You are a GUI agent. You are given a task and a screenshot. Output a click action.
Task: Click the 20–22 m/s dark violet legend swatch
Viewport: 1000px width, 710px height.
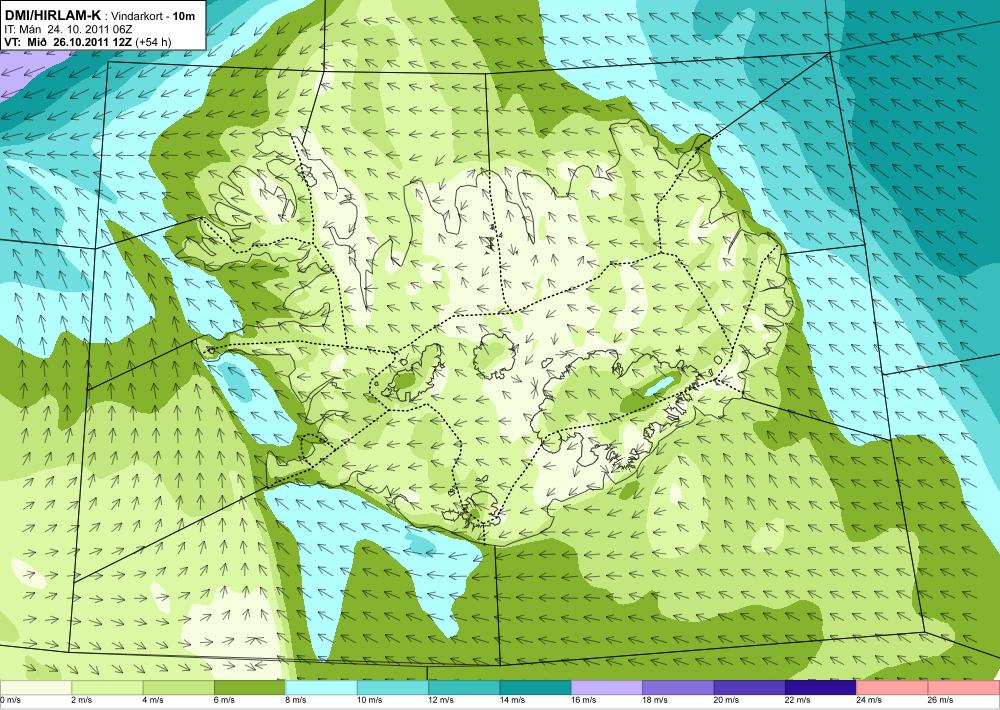click(x=749, y=688)
